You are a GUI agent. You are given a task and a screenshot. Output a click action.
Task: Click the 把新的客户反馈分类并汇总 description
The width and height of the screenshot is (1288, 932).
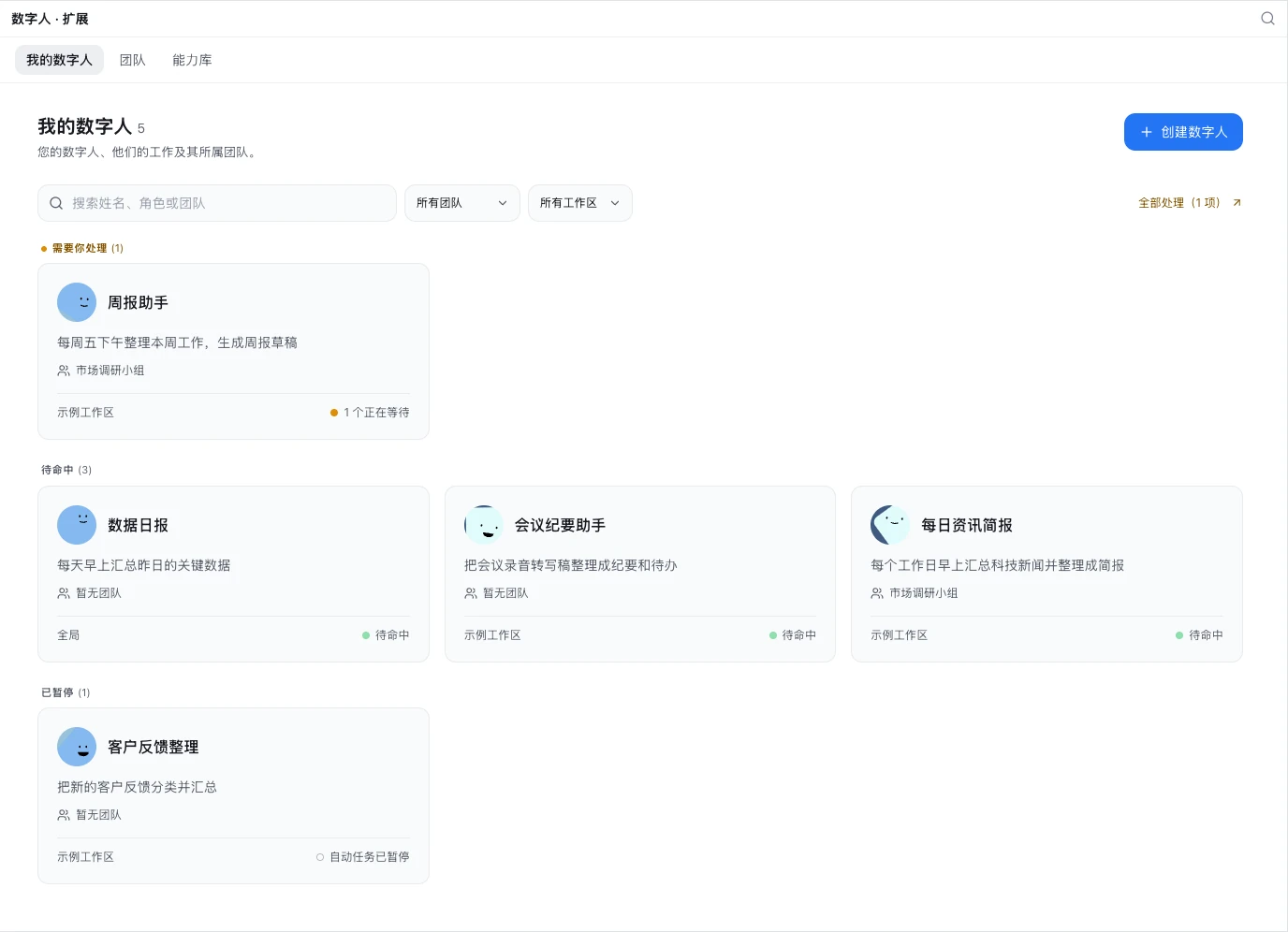pyautogui.click(x=137, y=787)
